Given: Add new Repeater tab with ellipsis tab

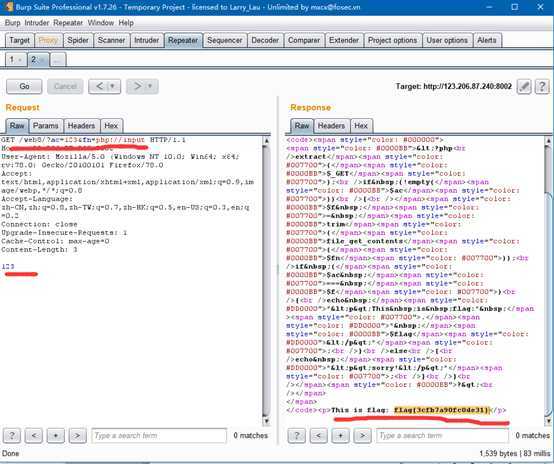Looking at the screenshot, I should coord(58,60).
